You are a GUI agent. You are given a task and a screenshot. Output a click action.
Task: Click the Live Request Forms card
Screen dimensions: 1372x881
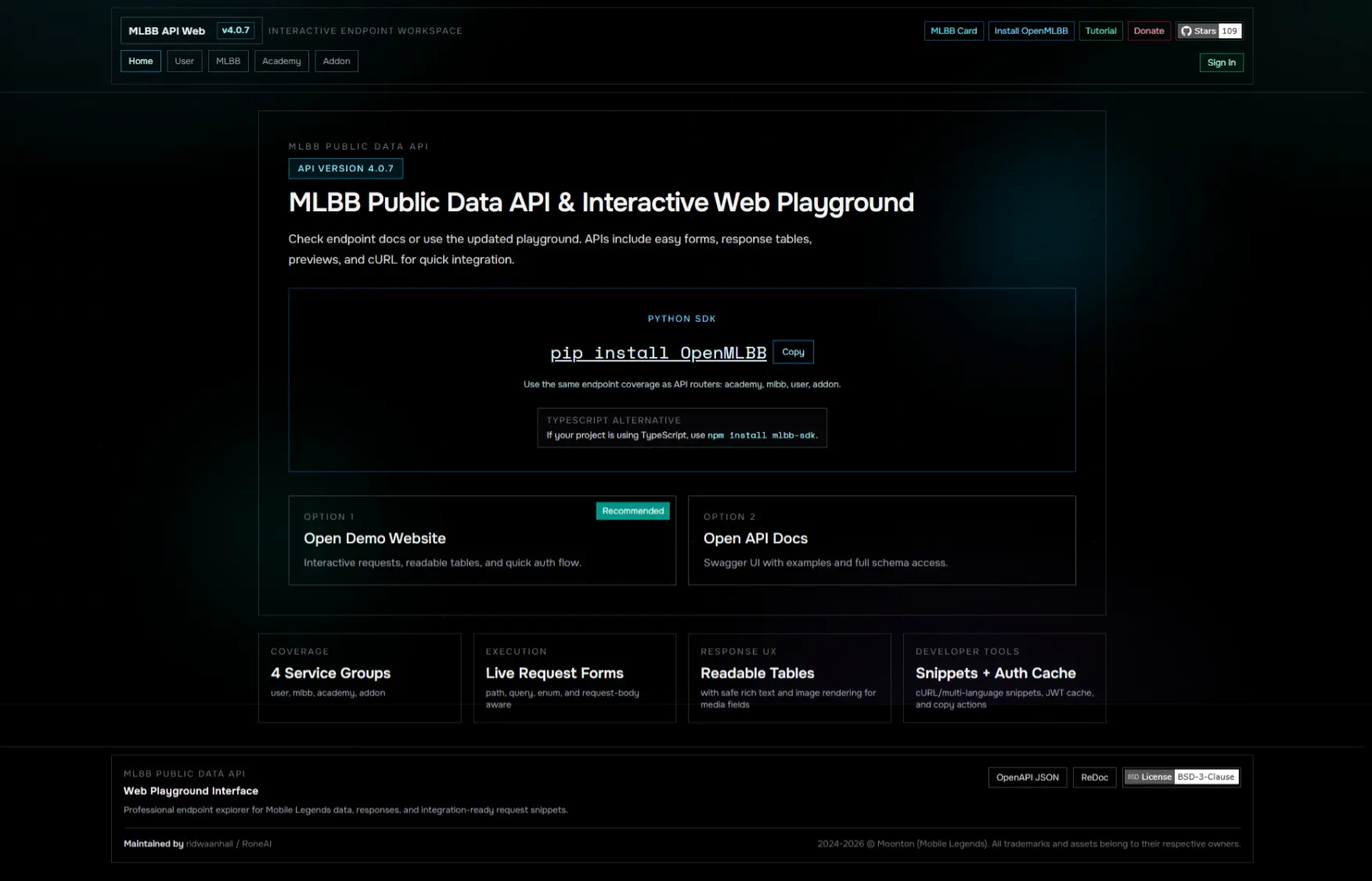click(574, 678)
